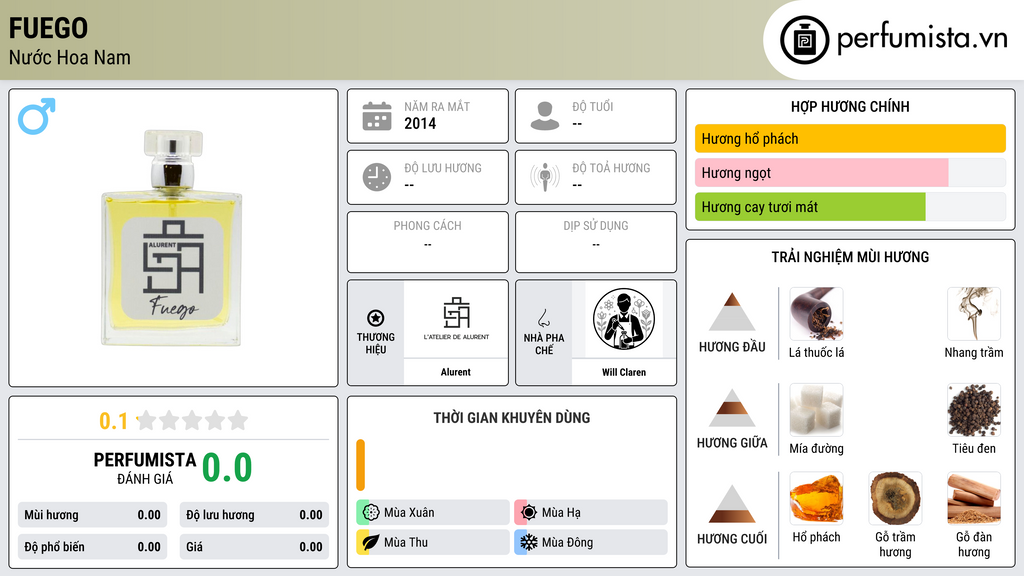Click the person icon beside Độ tuổi
The height and width of the screenshot is (576, 1024).
[545, 116]
